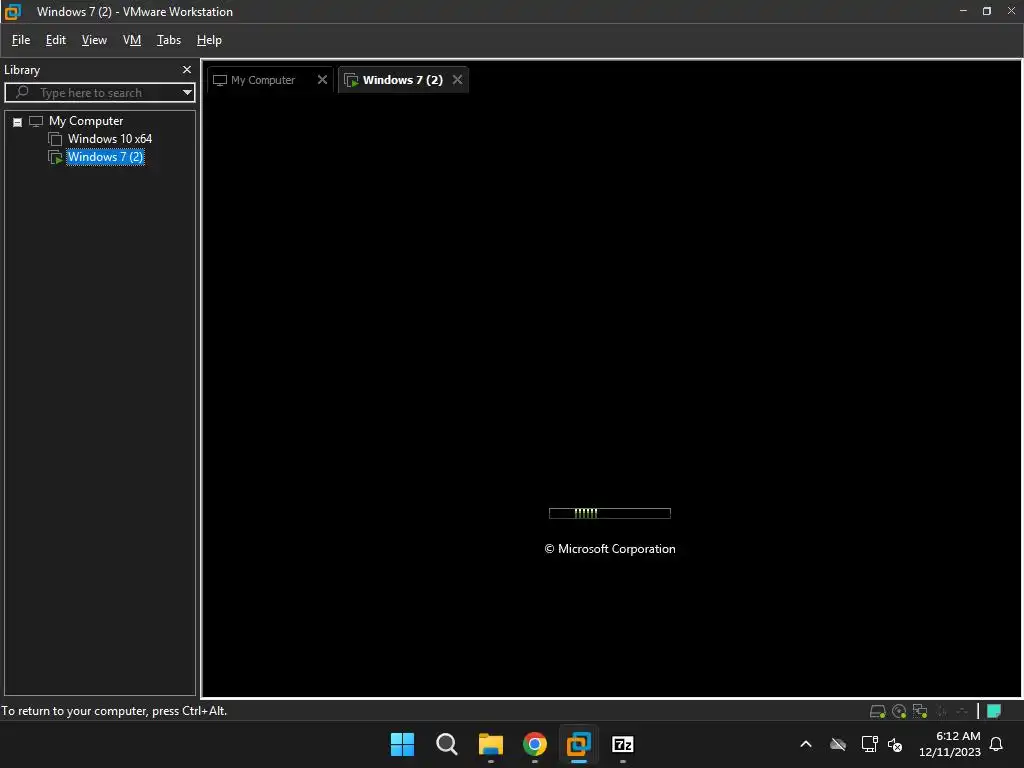Viewport: 1024px width, 768px height.
Task: Click the dimmed USB controller status icon
Action: 962,711
